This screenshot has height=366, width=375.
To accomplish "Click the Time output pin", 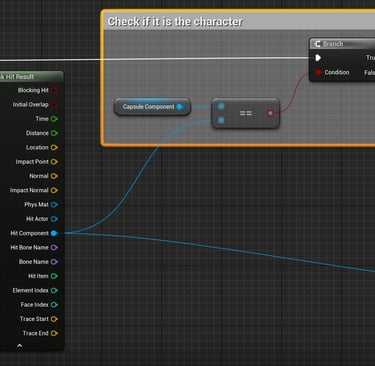I will (x=54, y=119).
